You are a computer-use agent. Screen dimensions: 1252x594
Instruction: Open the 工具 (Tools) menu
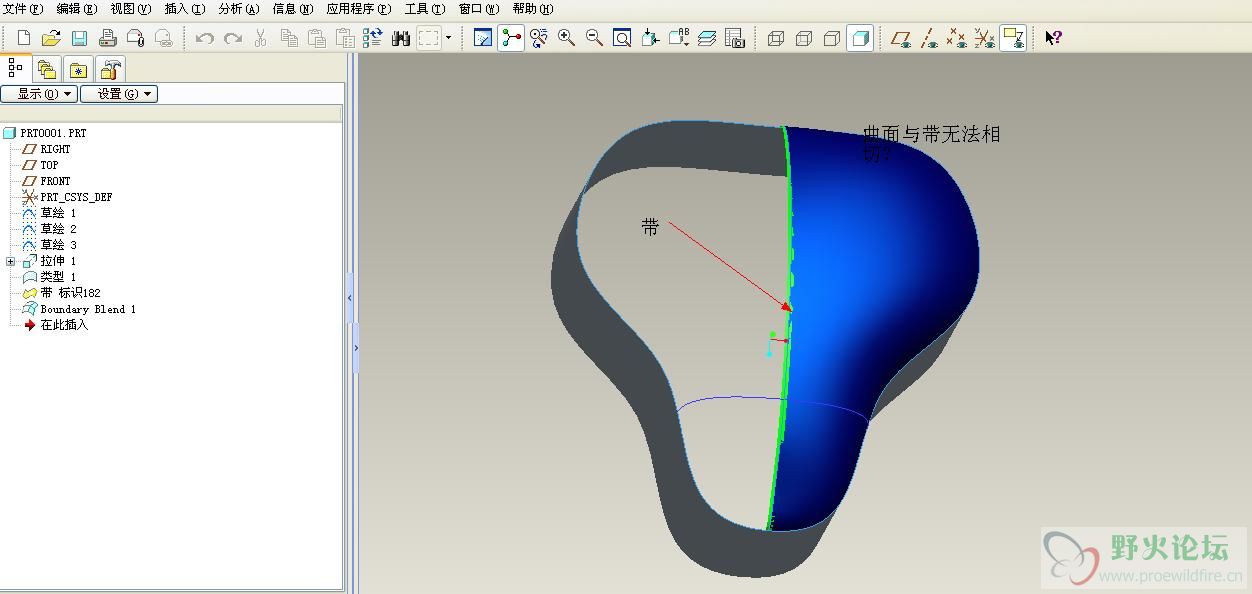425,9
